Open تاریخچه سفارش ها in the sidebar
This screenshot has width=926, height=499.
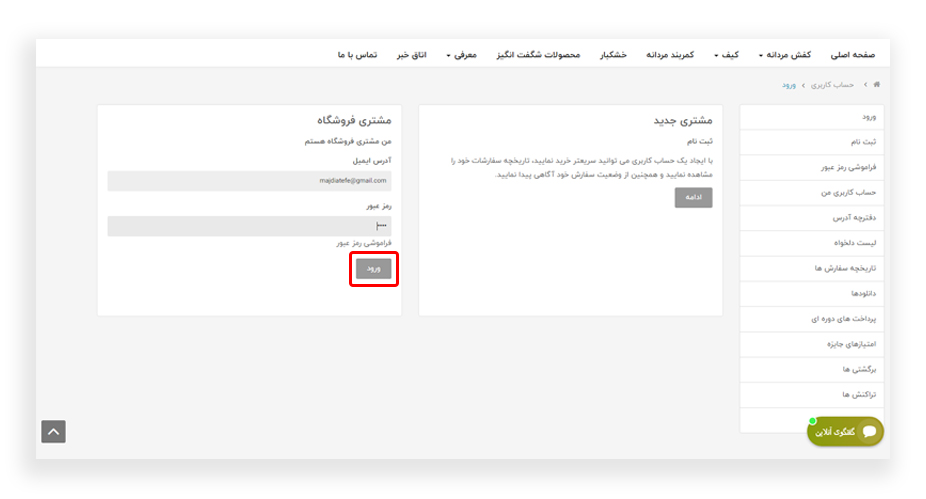[x=846, y=268]
